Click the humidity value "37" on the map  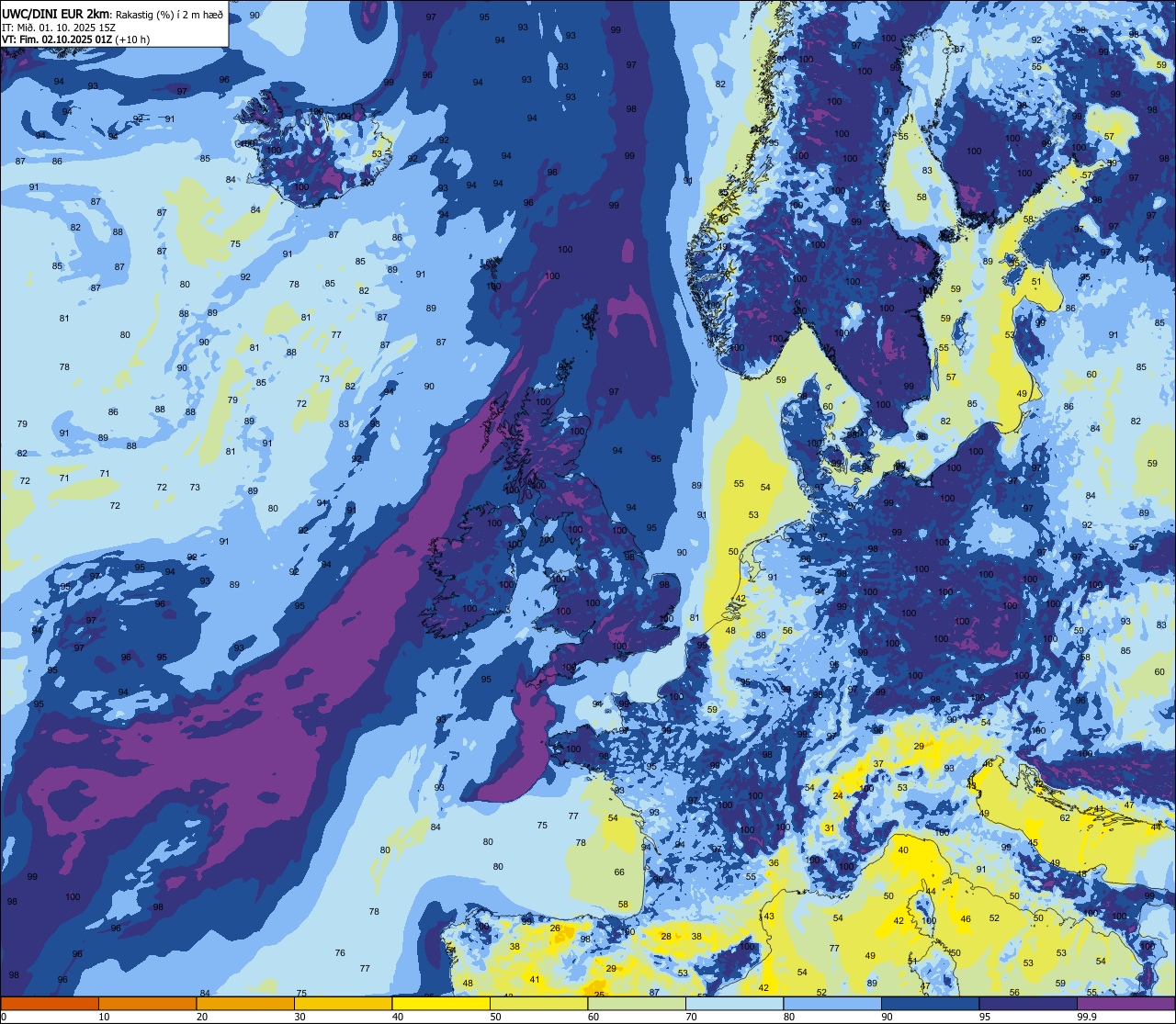(x=878, y=764)
